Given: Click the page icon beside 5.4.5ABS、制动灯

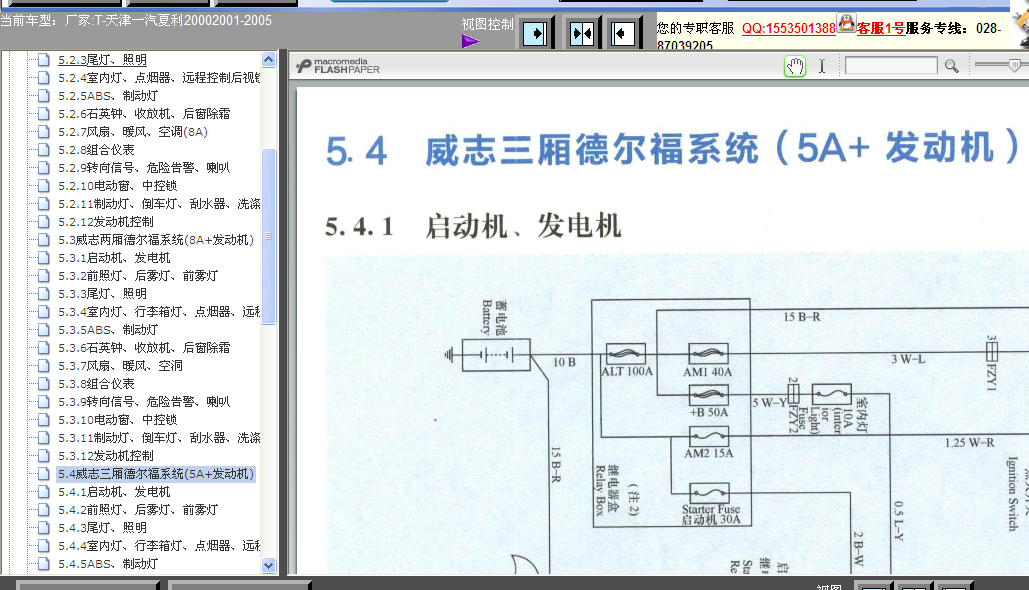Looking at the screenshot, I should [44, 563].
